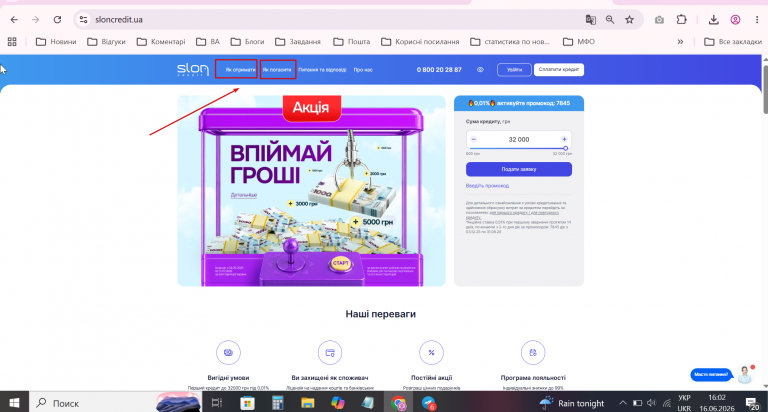Viewport: 768px width, 412px height.
Task: Open the 'Коментарі' bookmarks folder
Action: (x=161, y=42)
